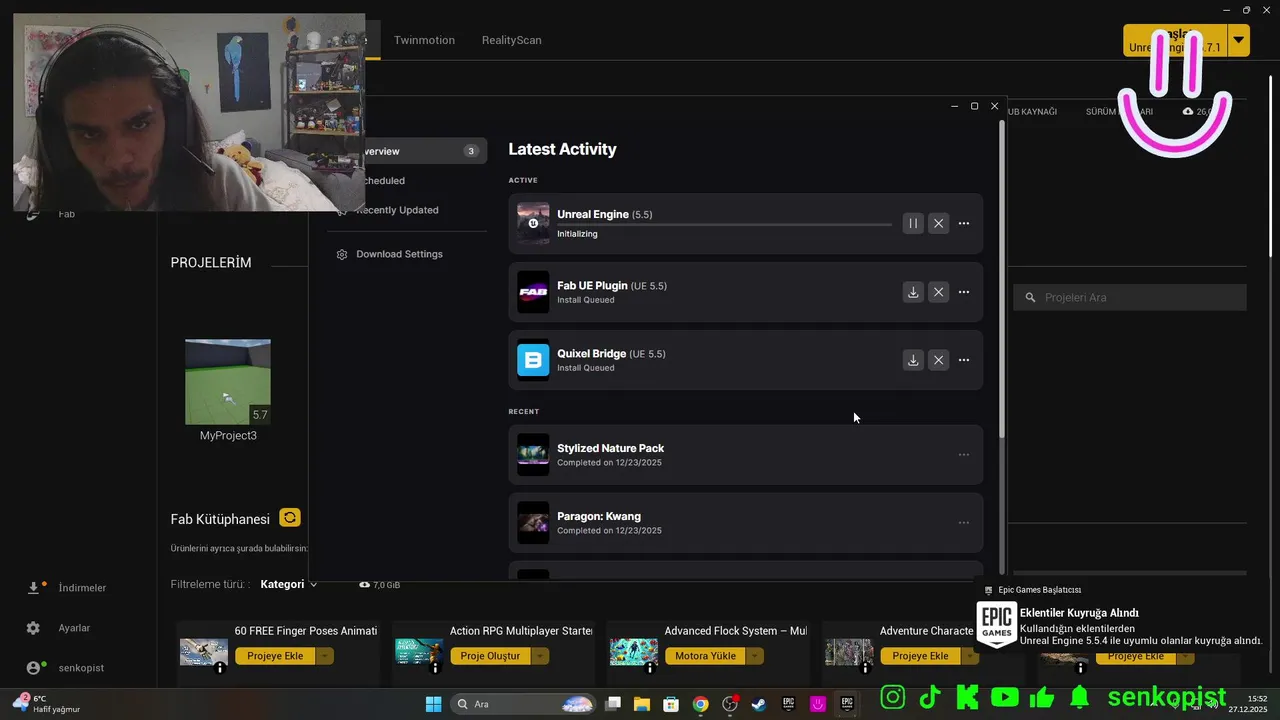The width and height of the screenshot is (1280, 720).
Task: Click Projeye Ekle for Adventure Character
Action: pyautogui.click(x=920, y=656)
